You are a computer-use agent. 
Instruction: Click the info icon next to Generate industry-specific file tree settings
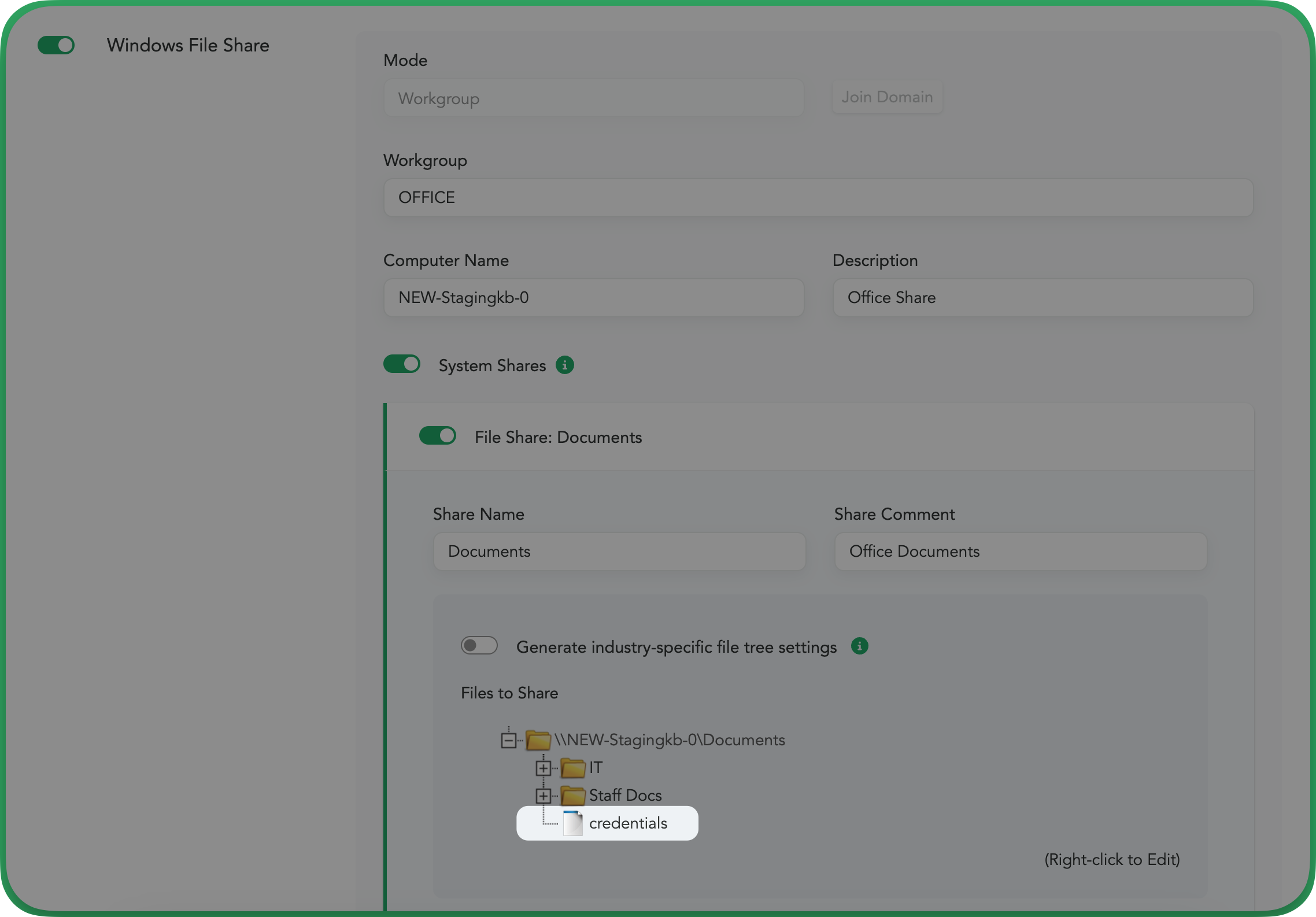(x=859, y=646)
